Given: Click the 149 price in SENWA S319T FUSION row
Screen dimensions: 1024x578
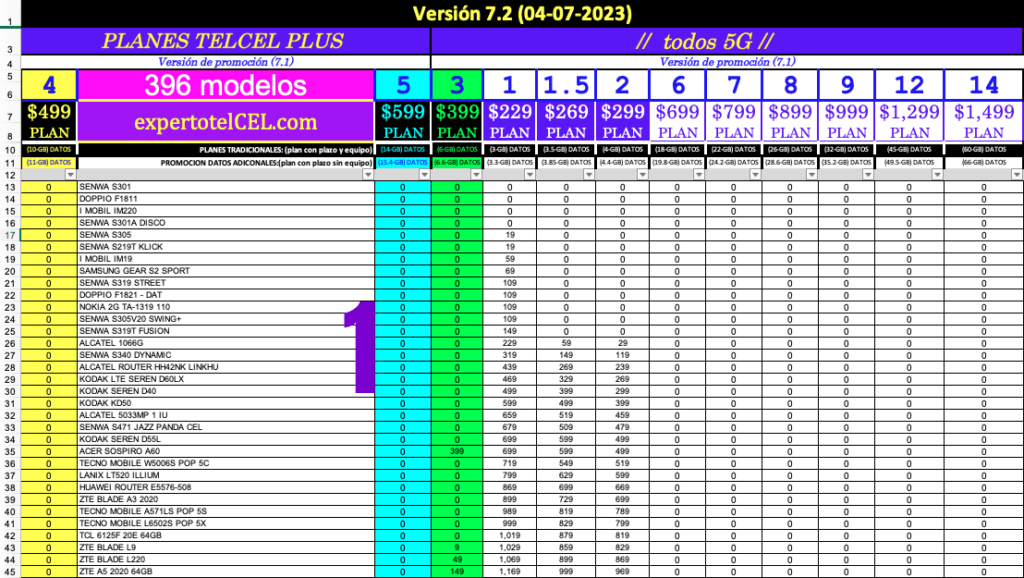Looking at the screenshot, I should pos(509,331).
